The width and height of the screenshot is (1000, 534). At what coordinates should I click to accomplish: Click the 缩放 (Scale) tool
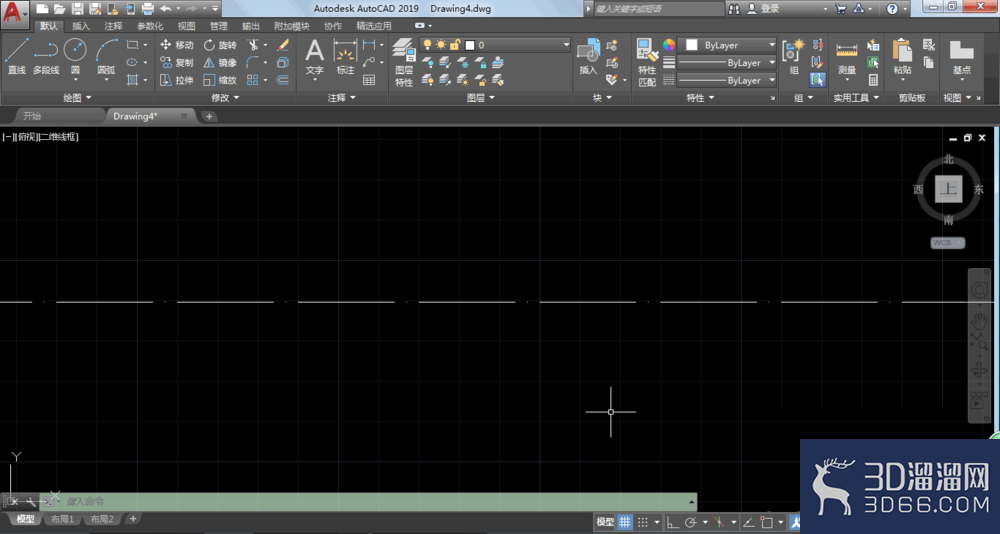pos(220,80)
